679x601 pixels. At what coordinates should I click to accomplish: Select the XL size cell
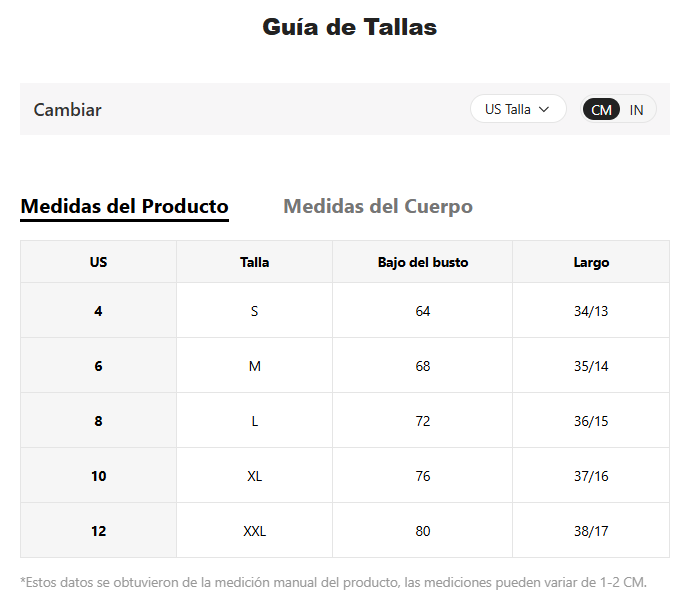pos(254,476)
